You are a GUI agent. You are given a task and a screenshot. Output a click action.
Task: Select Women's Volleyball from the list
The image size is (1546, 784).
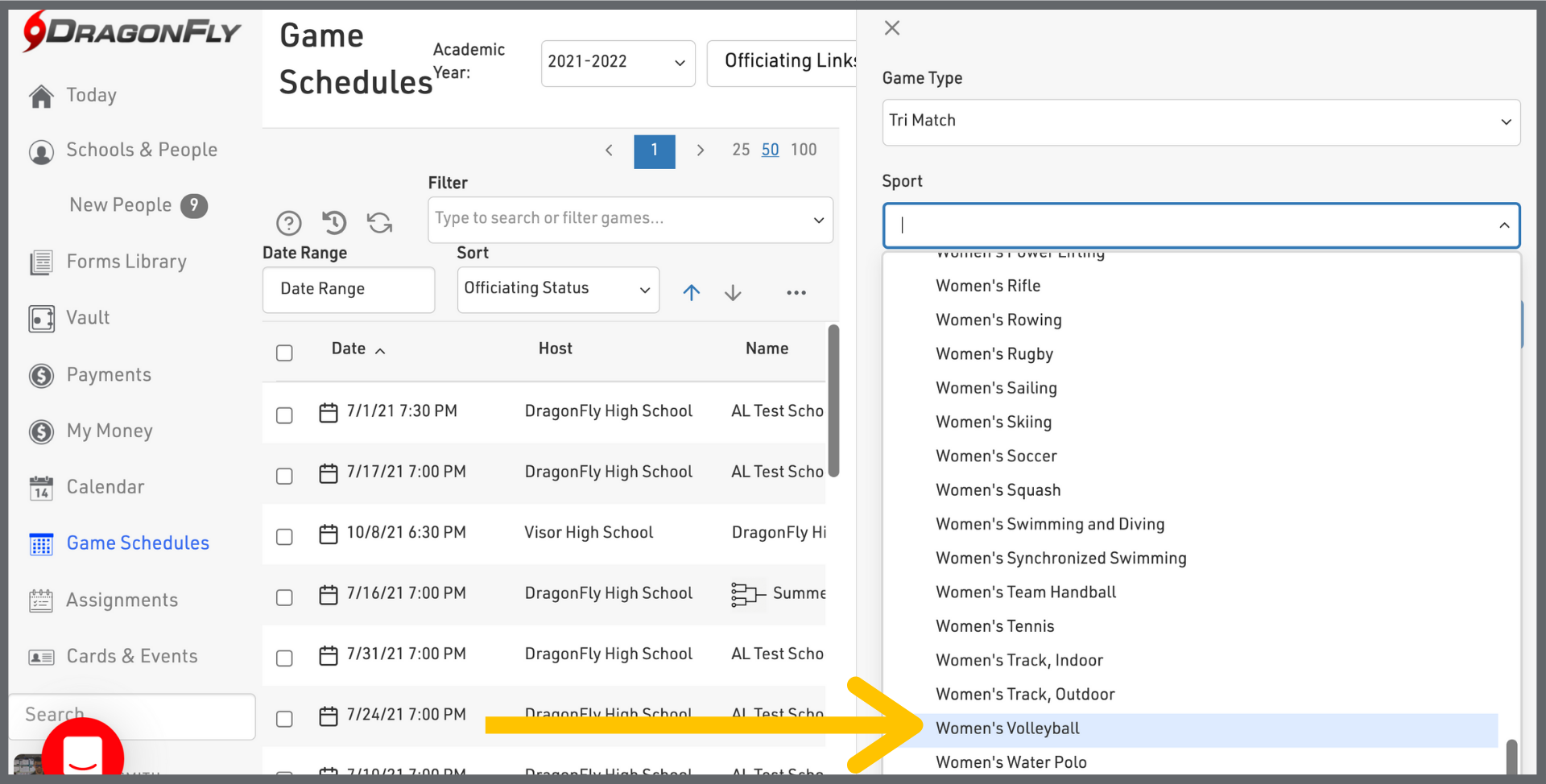[x=1007, y=728]
